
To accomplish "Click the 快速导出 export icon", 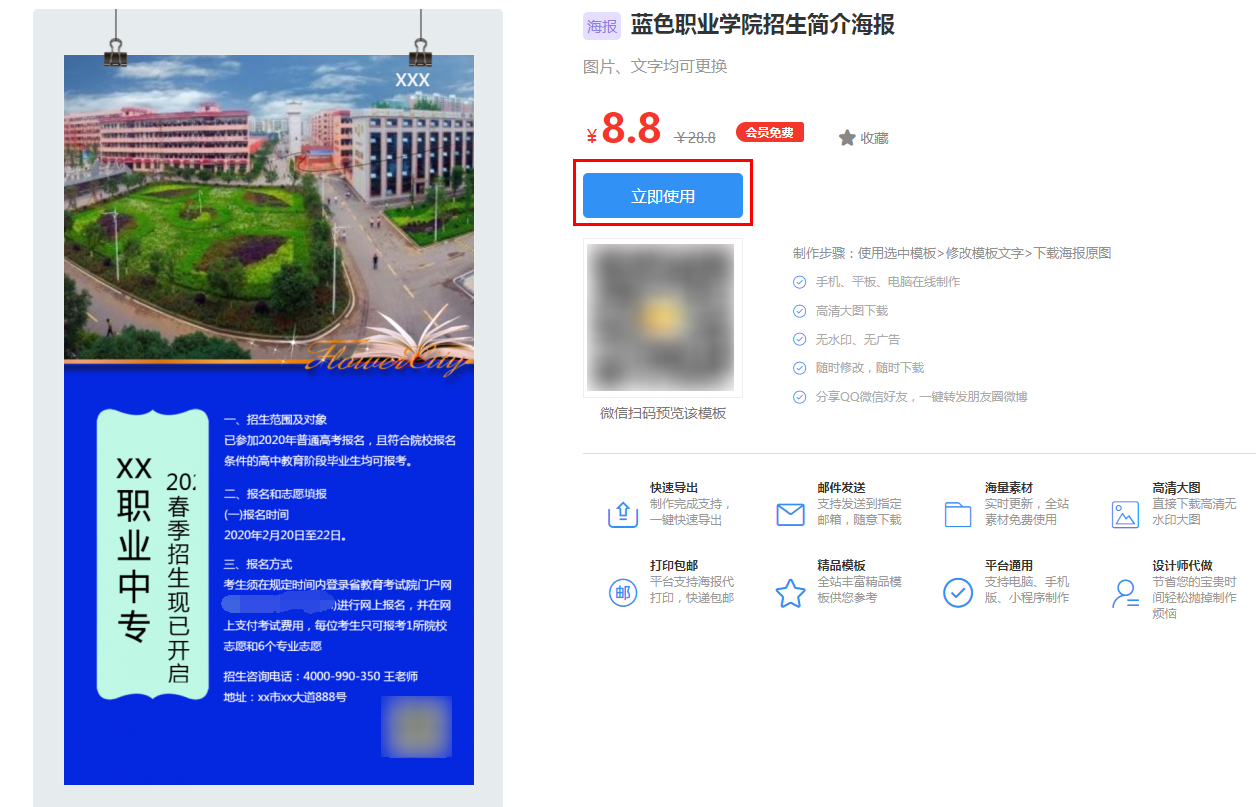I will click(x=623, y=514).
